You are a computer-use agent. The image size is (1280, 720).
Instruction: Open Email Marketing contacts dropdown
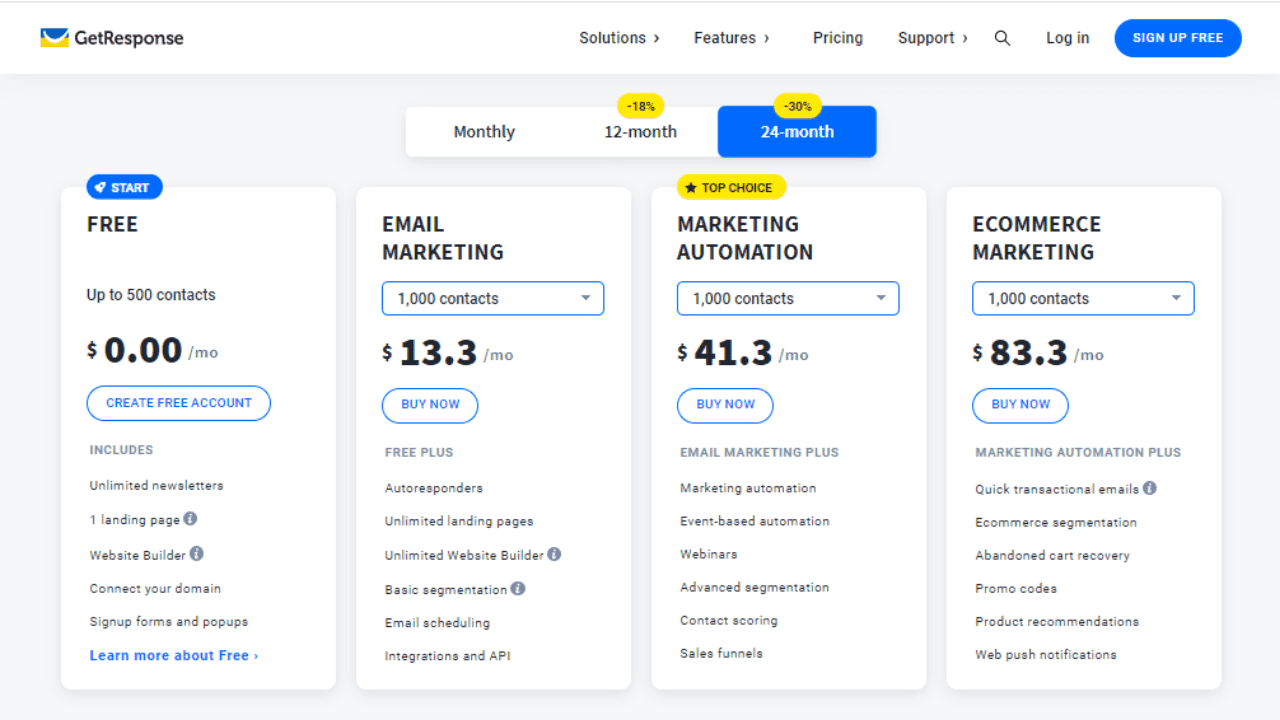coord(493,298)
